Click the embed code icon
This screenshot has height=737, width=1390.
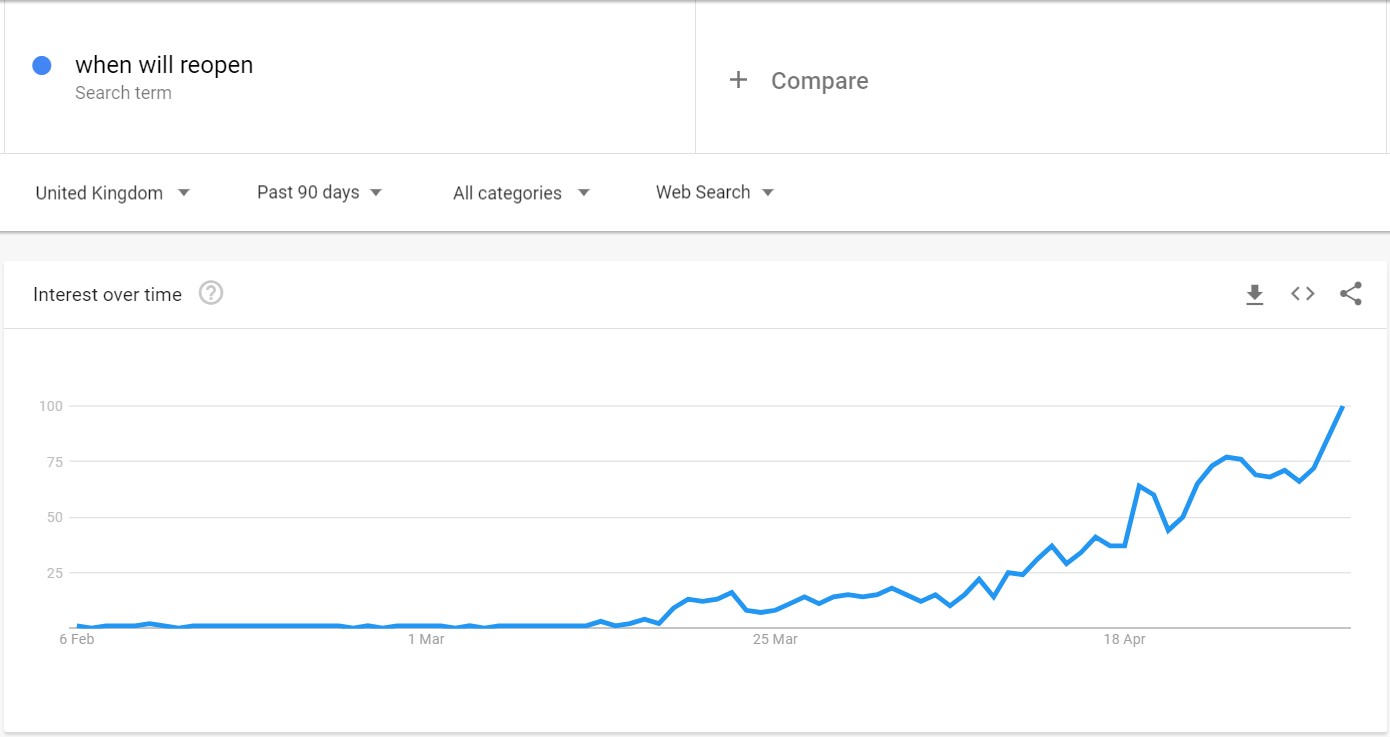pyautogui.click(x=1302, y=294)
